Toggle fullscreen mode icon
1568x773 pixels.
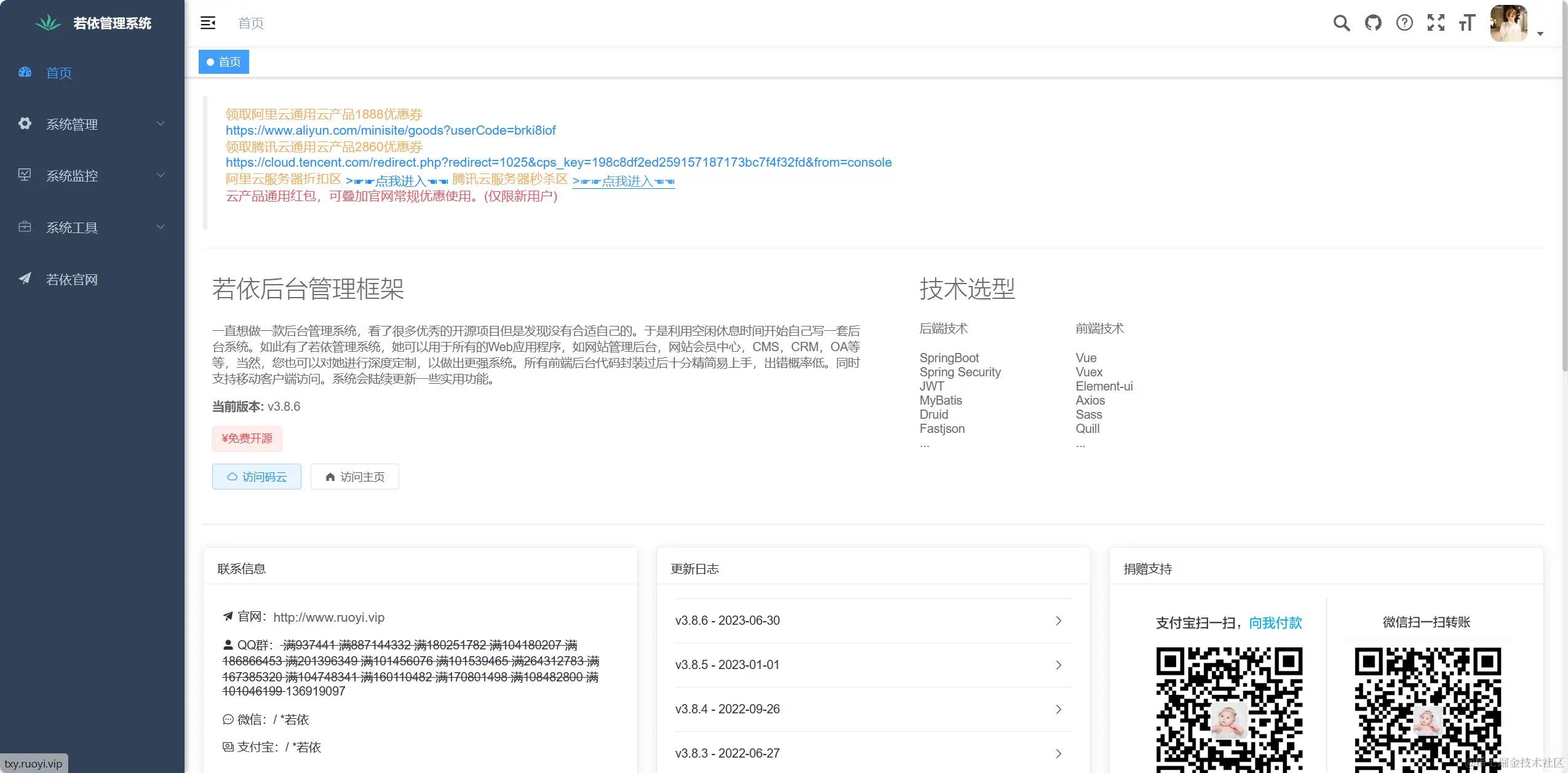tap(1436, 23)
